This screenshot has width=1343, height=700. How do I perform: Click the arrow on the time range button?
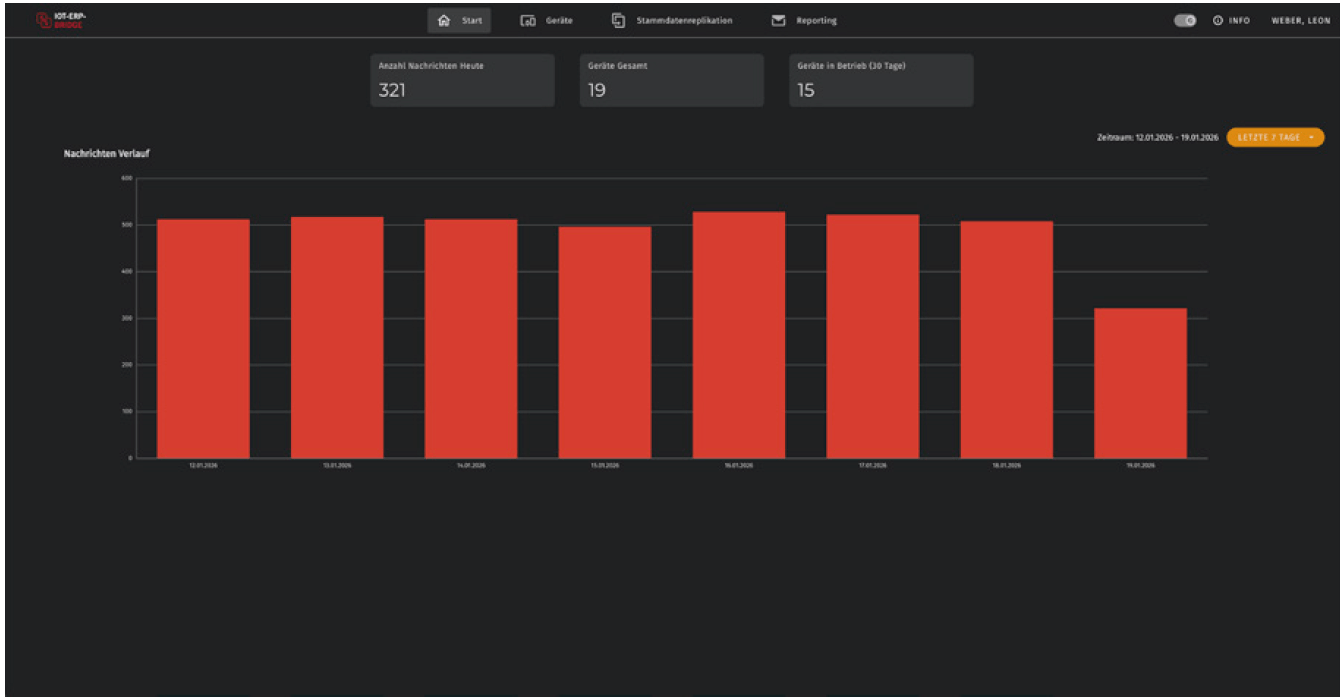coord(1311,137)
